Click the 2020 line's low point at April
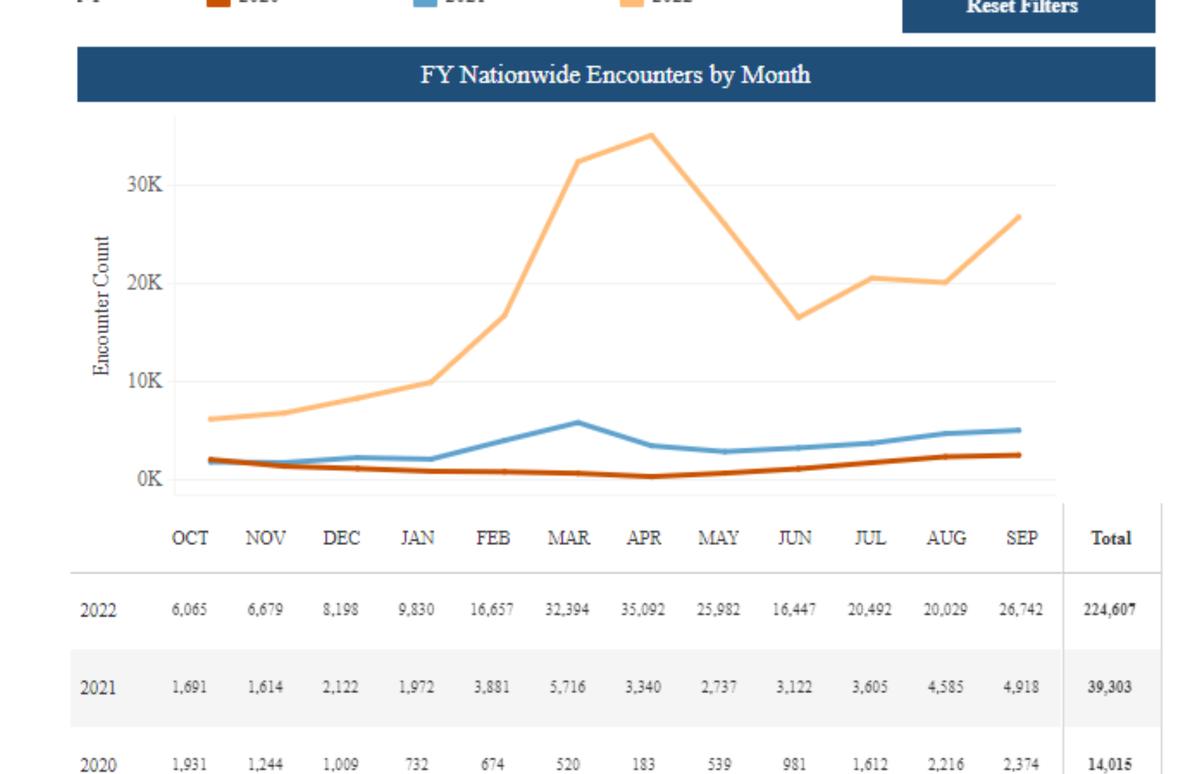Screen dimensions: 1200x774 click(652, 476)
